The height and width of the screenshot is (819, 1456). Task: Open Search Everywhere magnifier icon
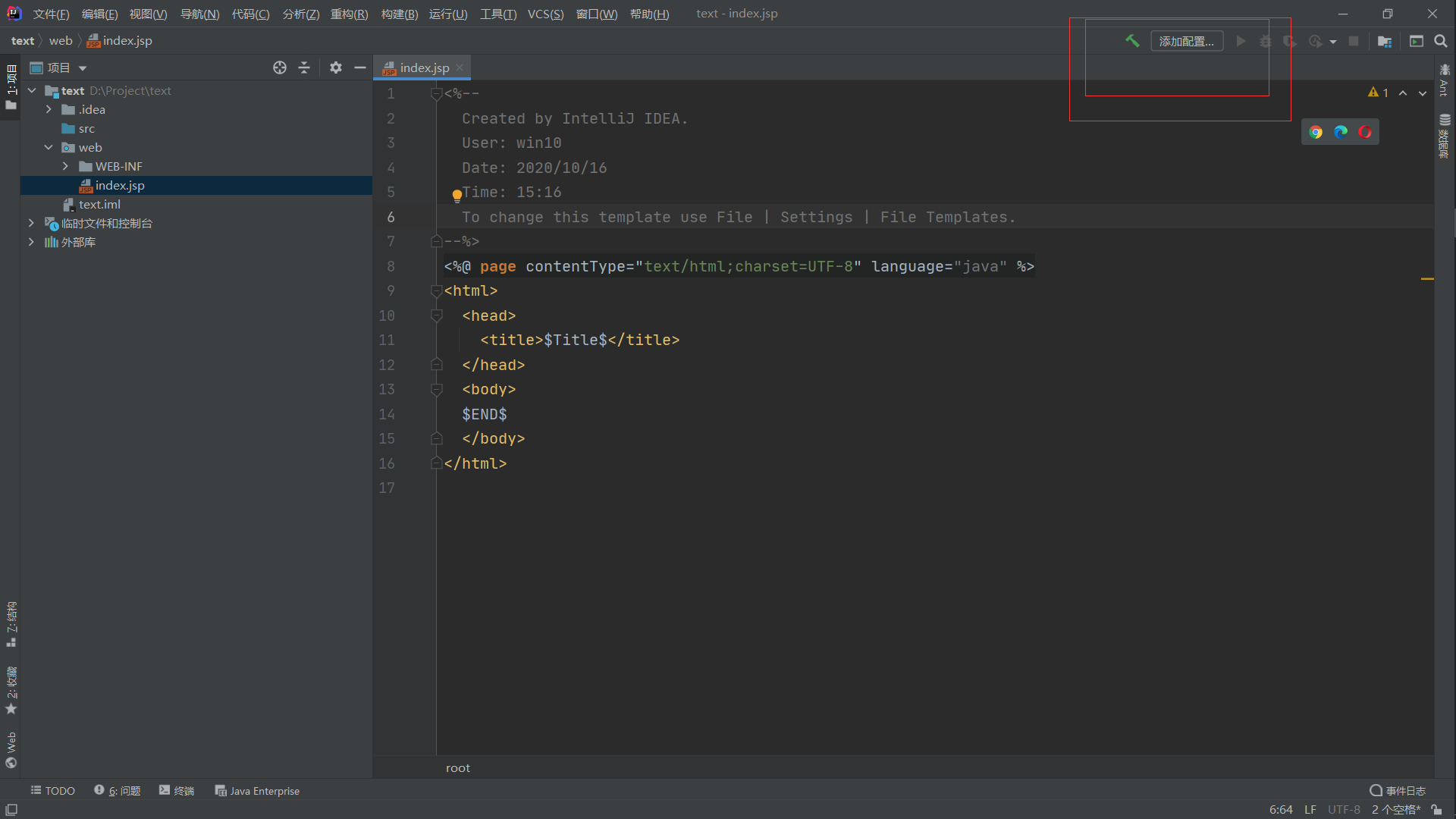click(1441, 41)
